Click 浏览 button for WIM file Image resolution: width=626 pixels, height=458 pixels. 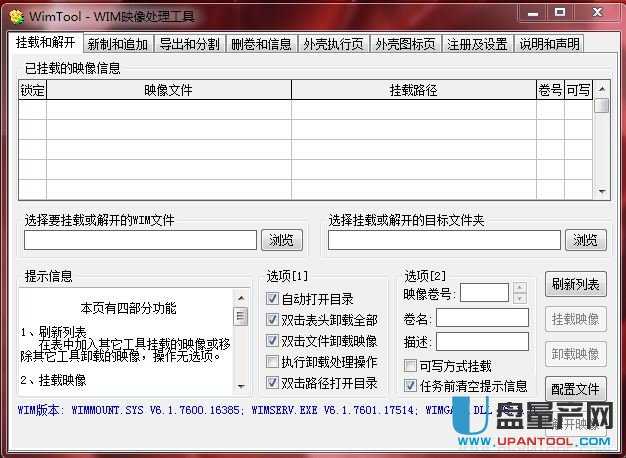tap(282, 240)
